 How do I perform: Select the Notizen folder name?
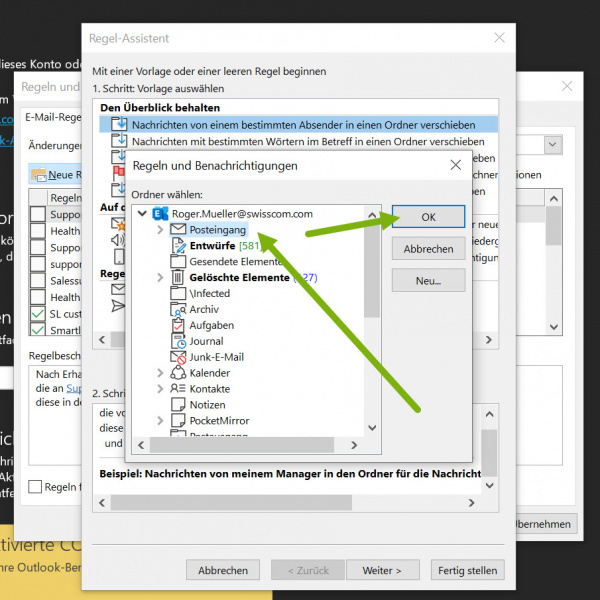click(x=207, y=405)
